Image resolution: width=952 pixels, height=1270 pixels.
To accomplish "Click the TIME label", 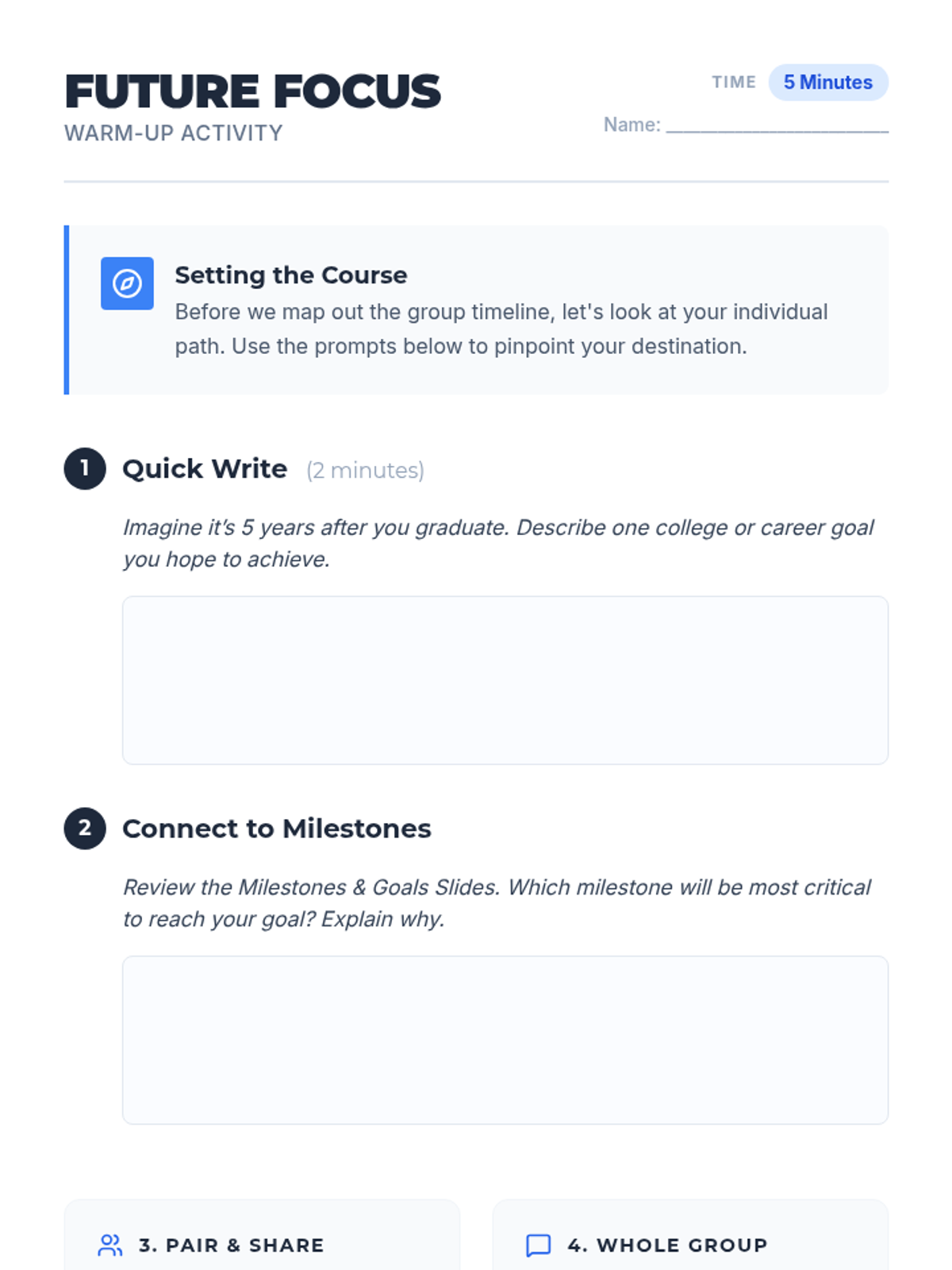I will click(x=734, y=83).
